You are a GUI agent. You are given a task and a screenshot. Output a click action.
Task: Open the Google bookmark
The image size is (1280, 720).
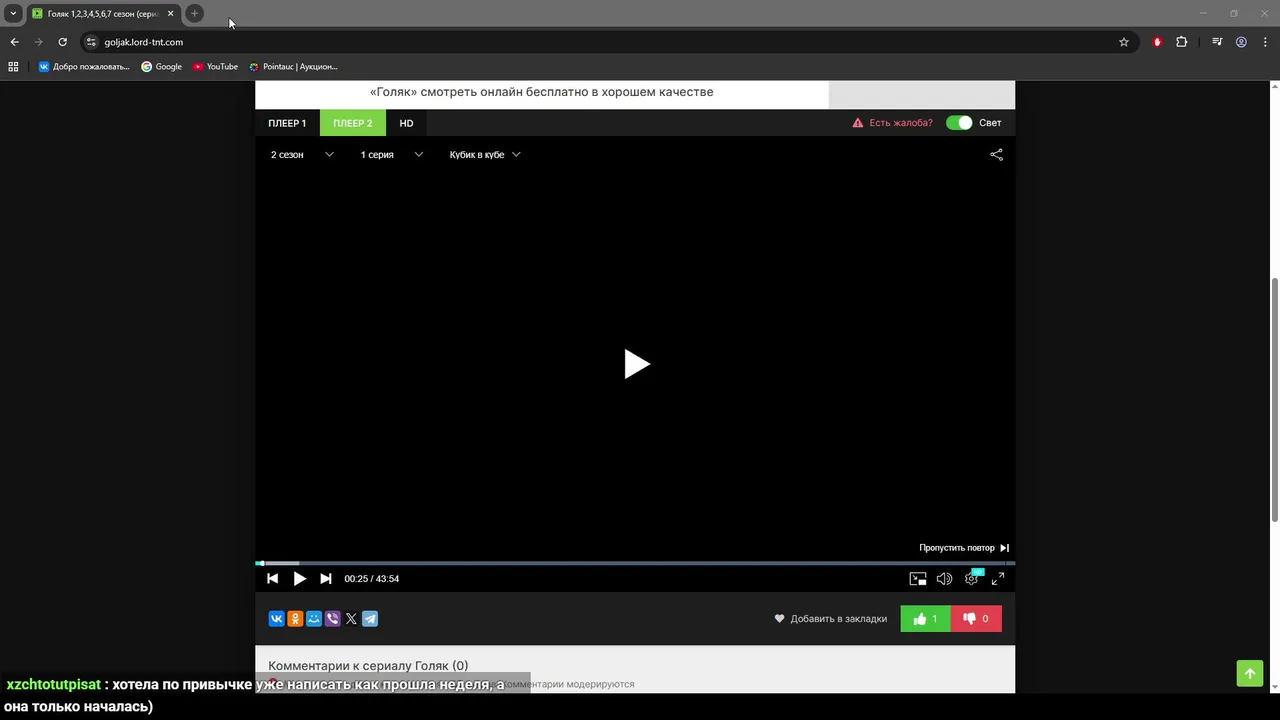point(161,67)
